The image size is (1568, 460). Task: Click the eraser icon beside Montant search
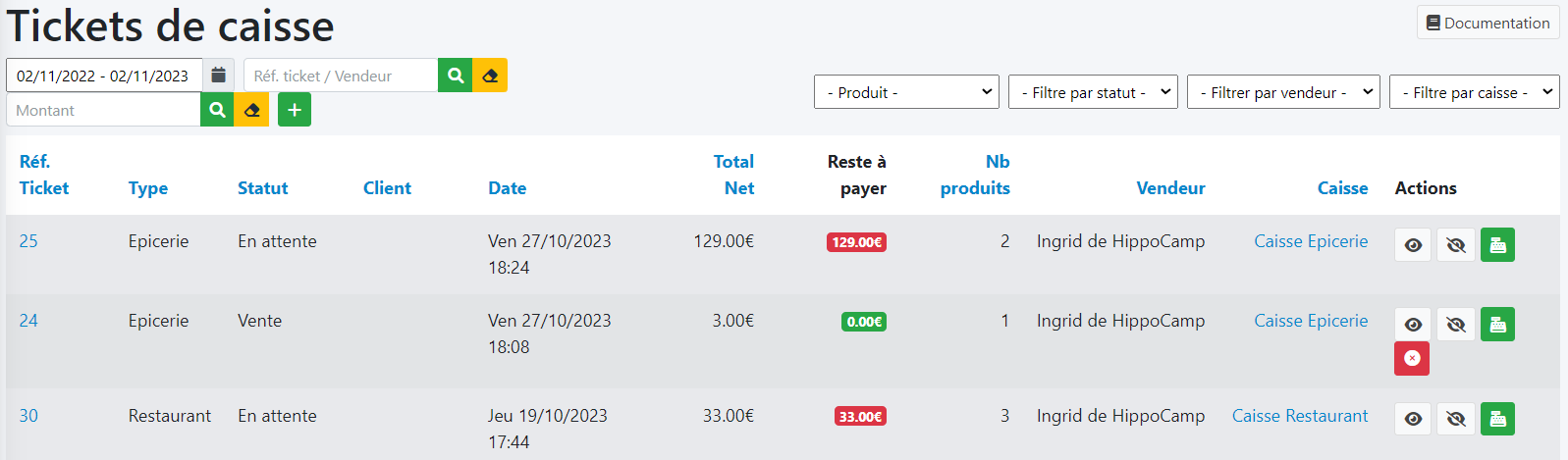pos(251,110)
